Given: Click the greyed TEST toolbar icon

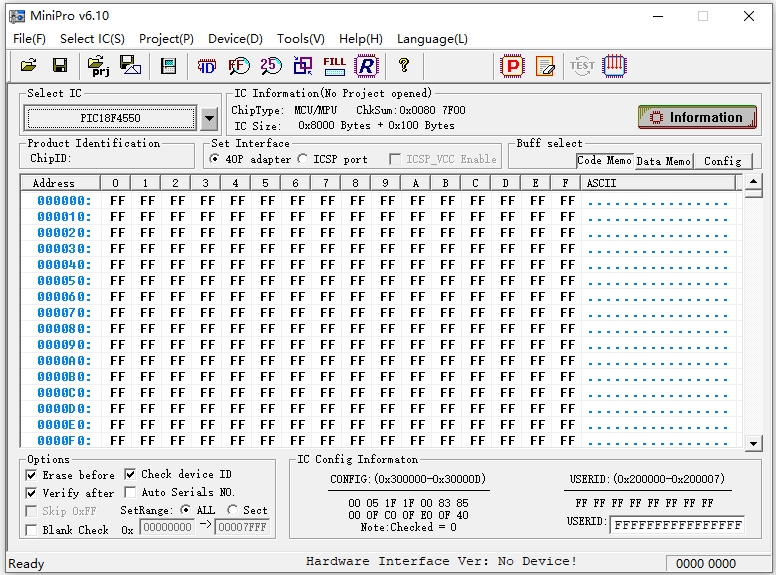Looking at the screenshot, I should pos(582,66).
